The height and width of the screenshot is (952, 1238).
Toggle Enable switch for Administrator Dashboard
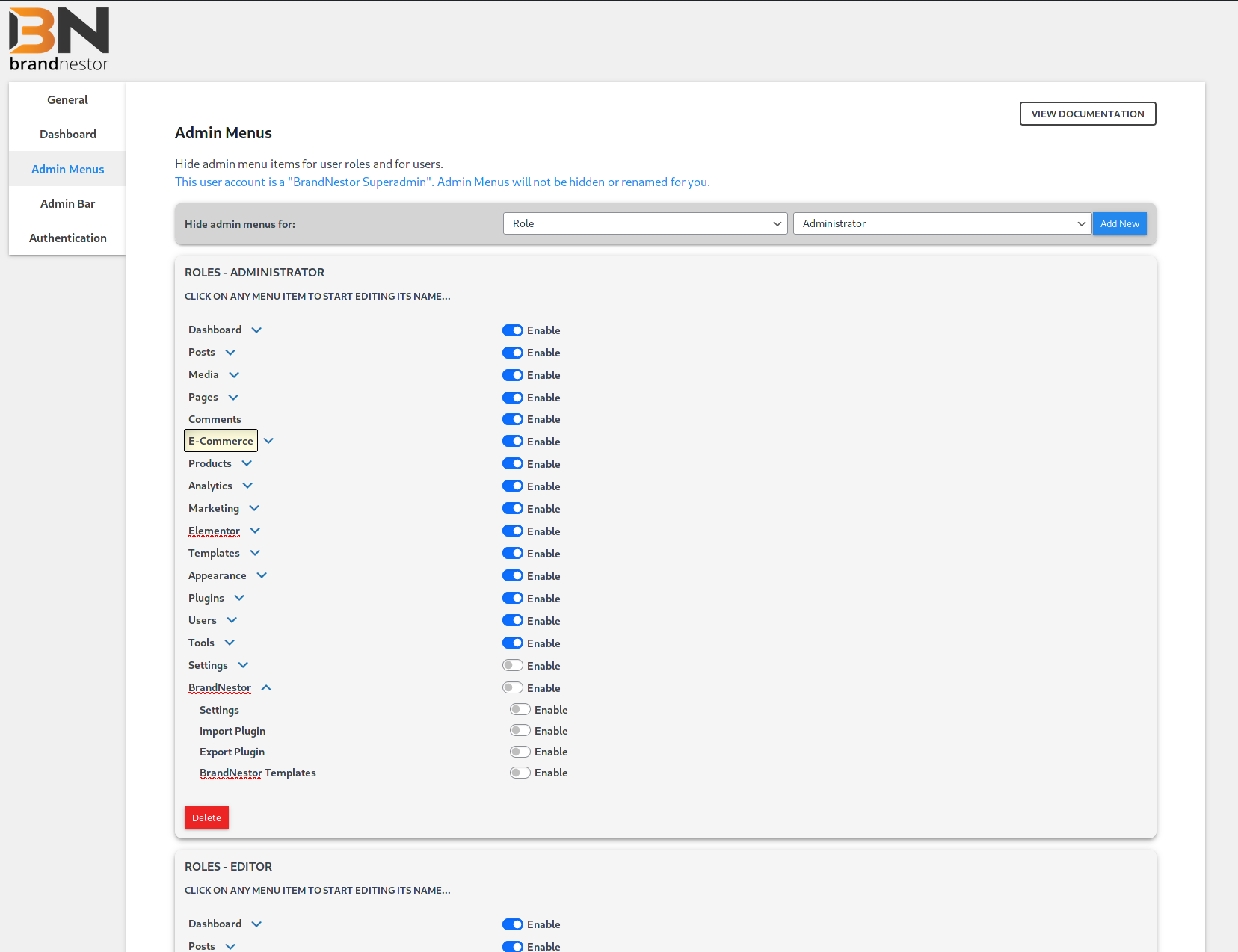513,330
